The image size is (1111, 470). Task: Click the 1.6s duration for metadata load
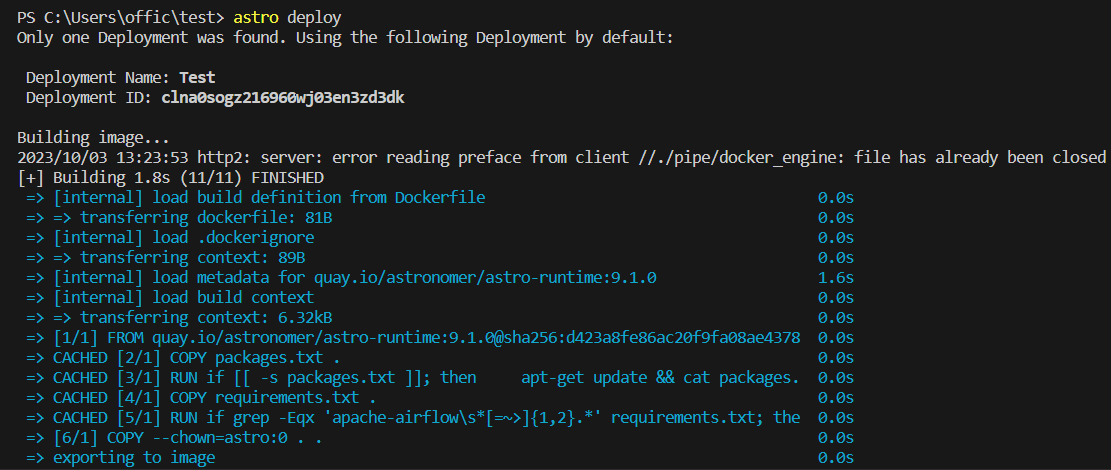click(835, 278)
